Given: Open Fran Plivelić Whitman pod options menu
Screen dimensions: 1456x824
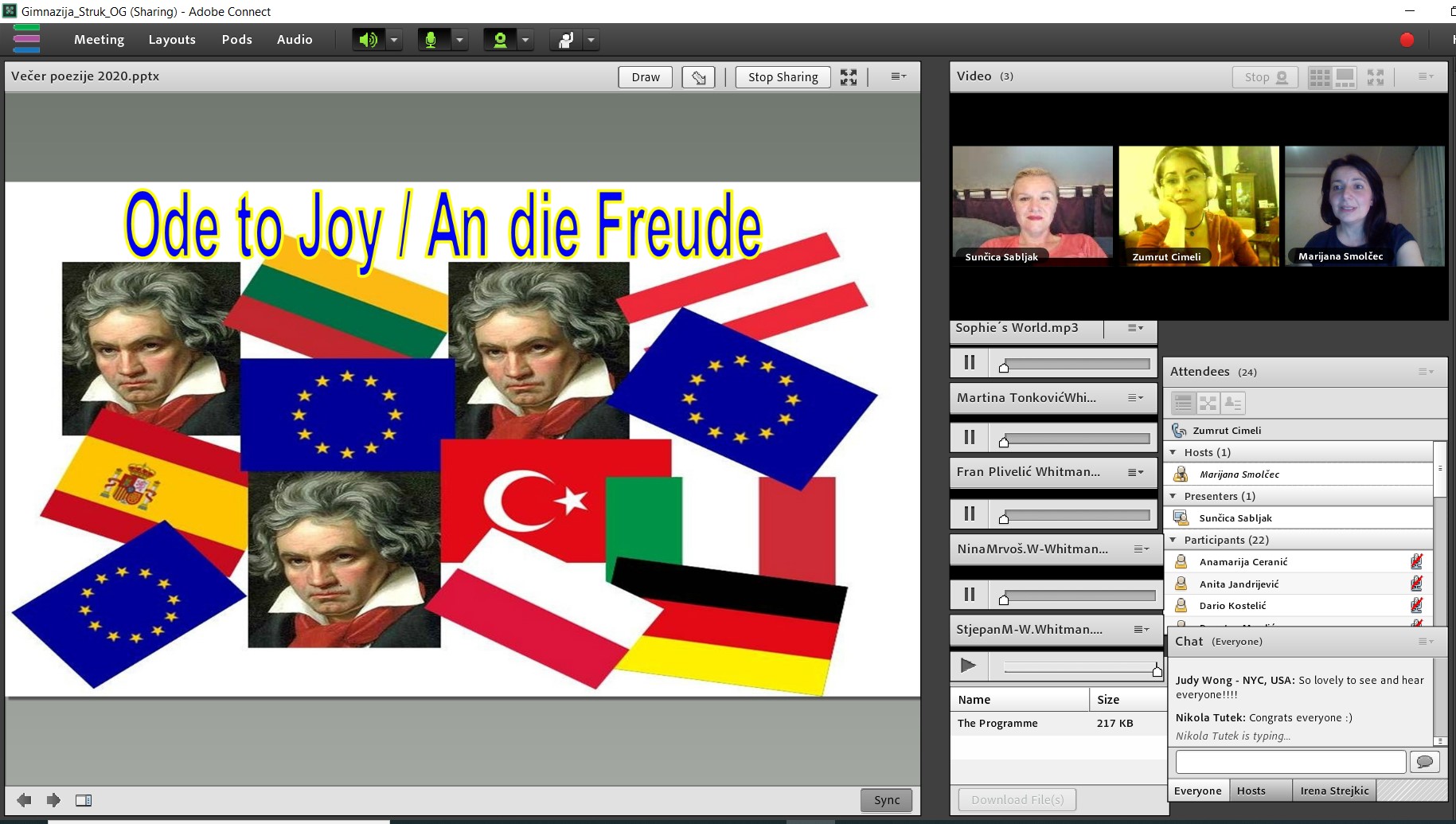Looking at the screenshot, I should click(x=1136, y=473).
